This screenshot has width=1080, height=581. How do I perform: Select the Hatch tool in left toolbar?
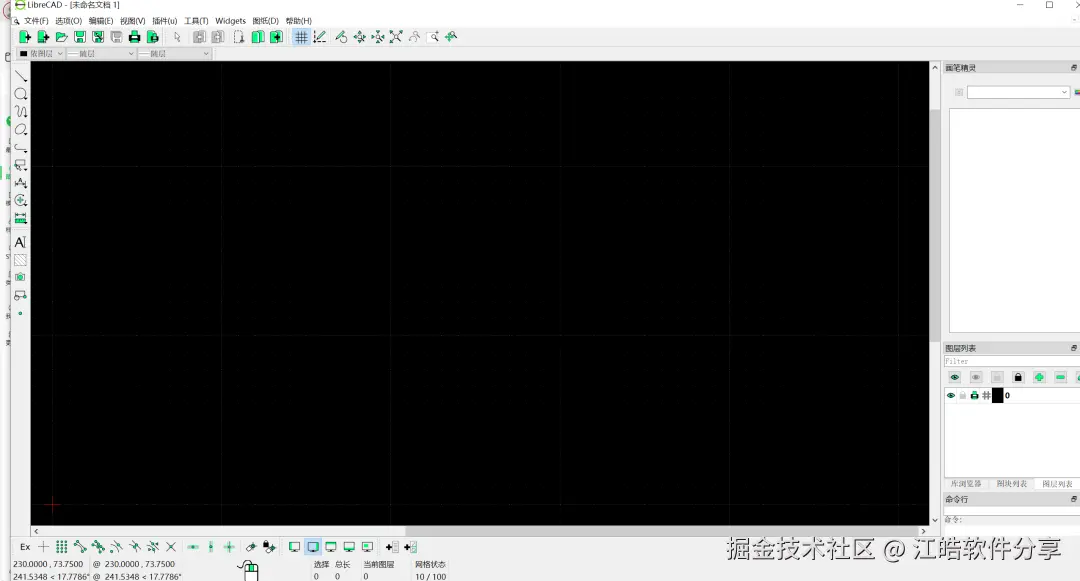(x=21, y=260)
